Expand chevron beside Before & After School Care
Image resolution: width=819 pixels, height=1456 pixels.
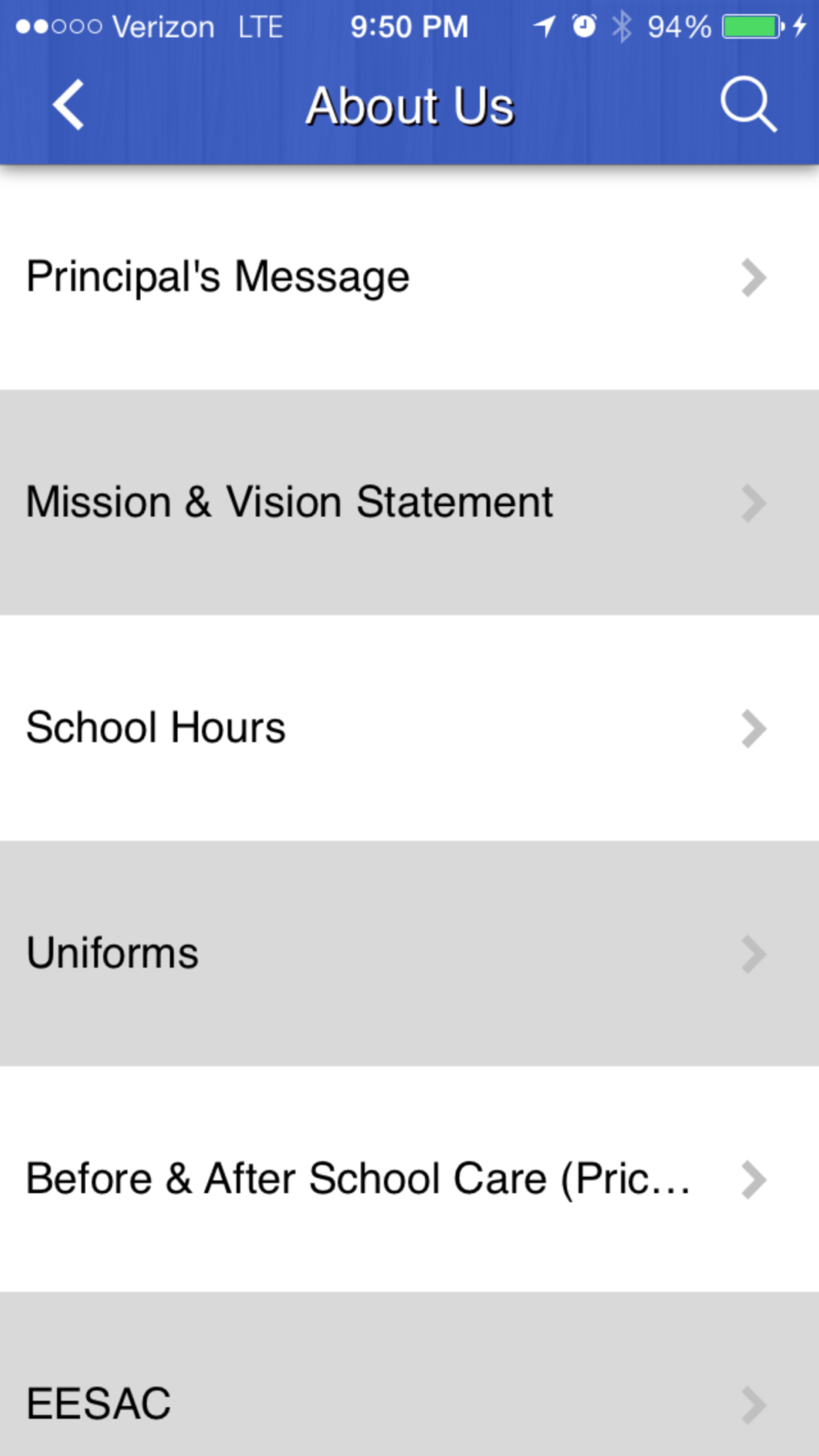(x=753, y=1180)
